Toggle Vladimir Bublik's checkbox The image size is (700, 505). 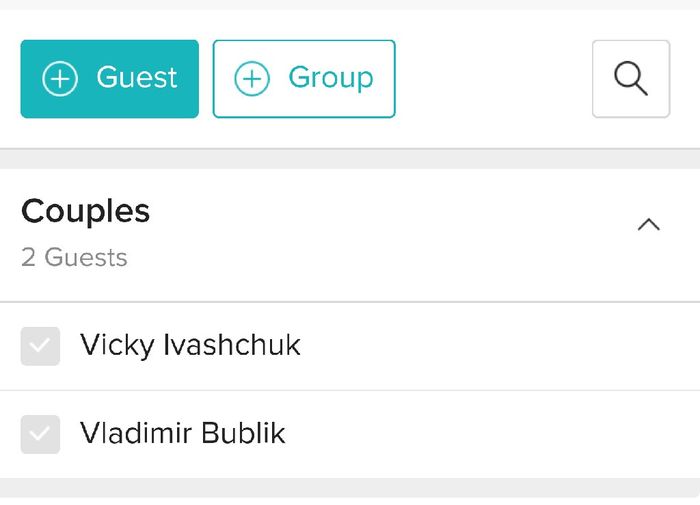point(40,434)
